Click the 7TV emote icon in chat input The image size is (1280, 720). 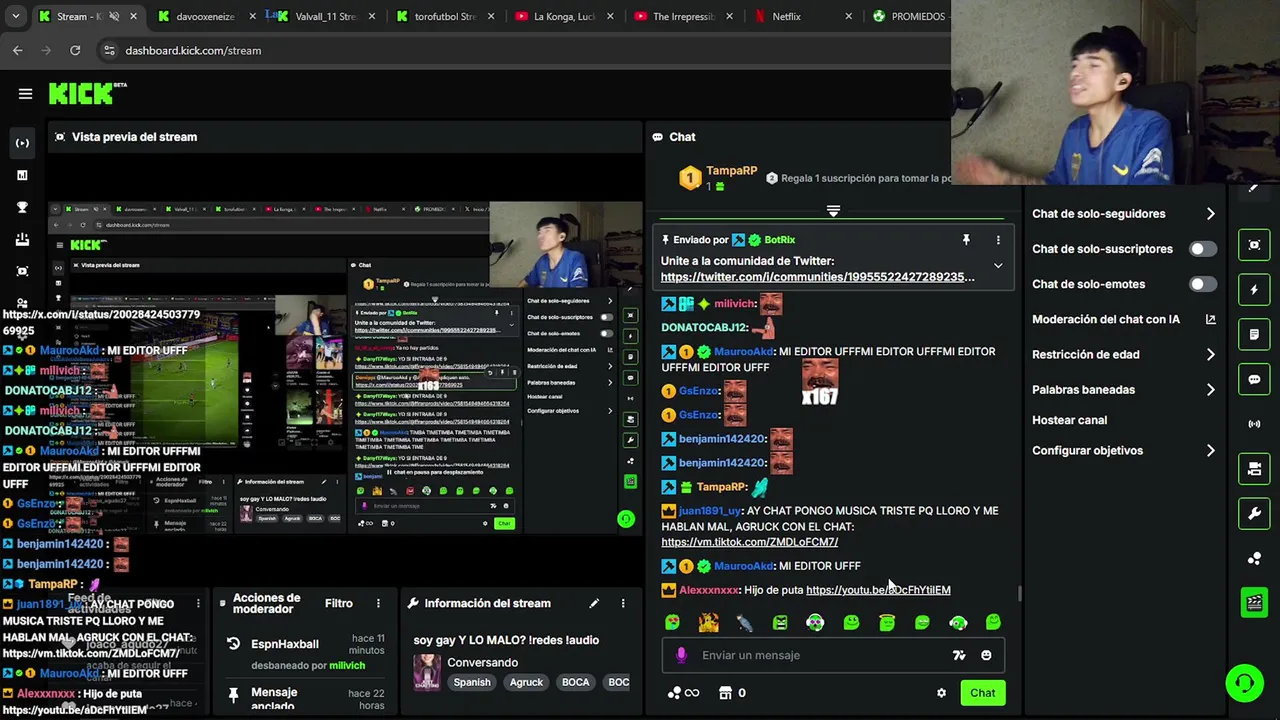click(x=959, y=655)
